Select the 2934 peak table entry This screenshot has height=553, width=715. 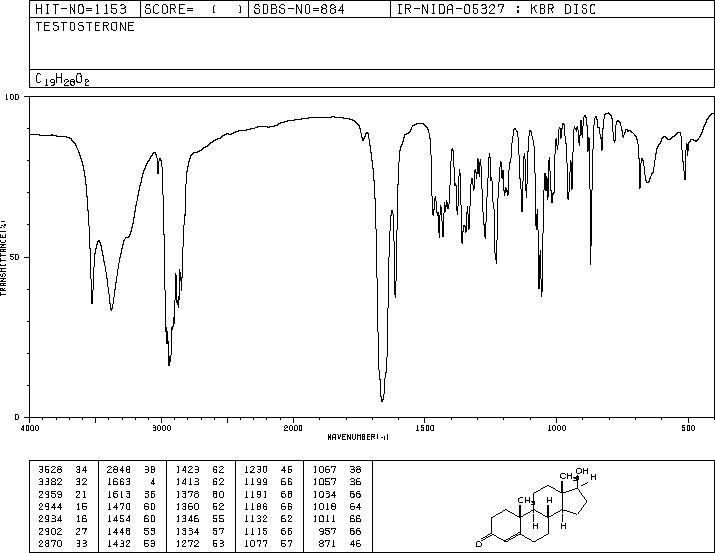tap(63, 519)
